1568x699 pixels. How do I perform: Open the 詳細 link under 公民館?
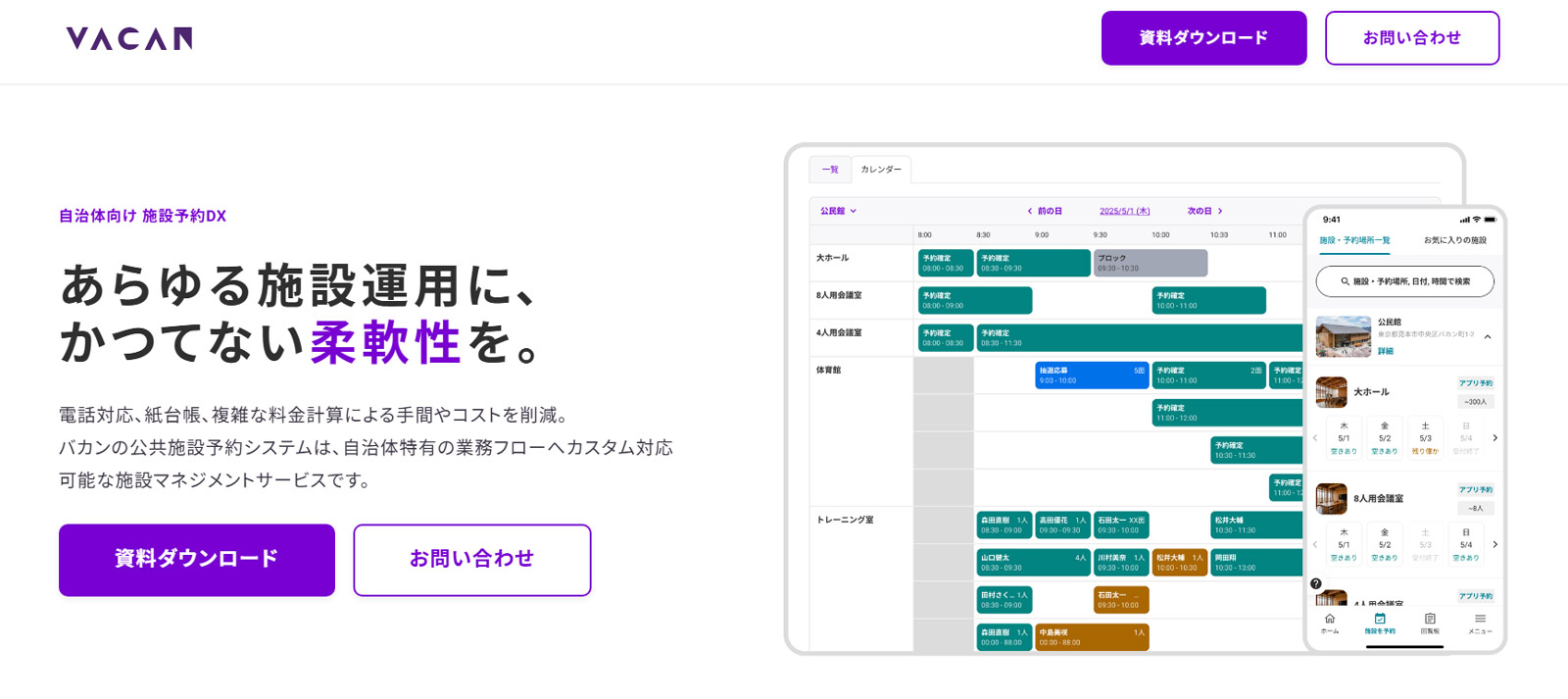click(1386, 351)
